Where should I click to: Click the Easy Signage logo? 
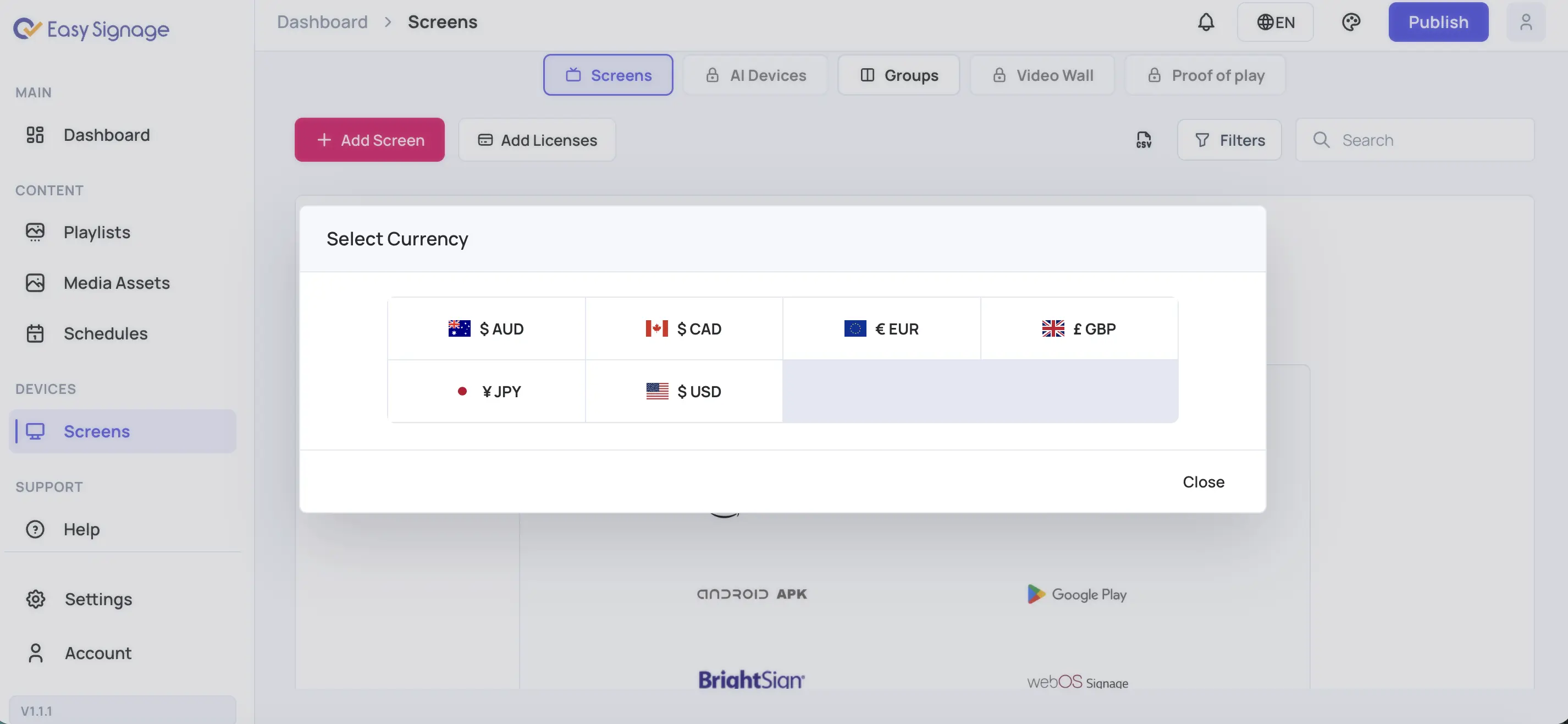(x=91, y=29)
